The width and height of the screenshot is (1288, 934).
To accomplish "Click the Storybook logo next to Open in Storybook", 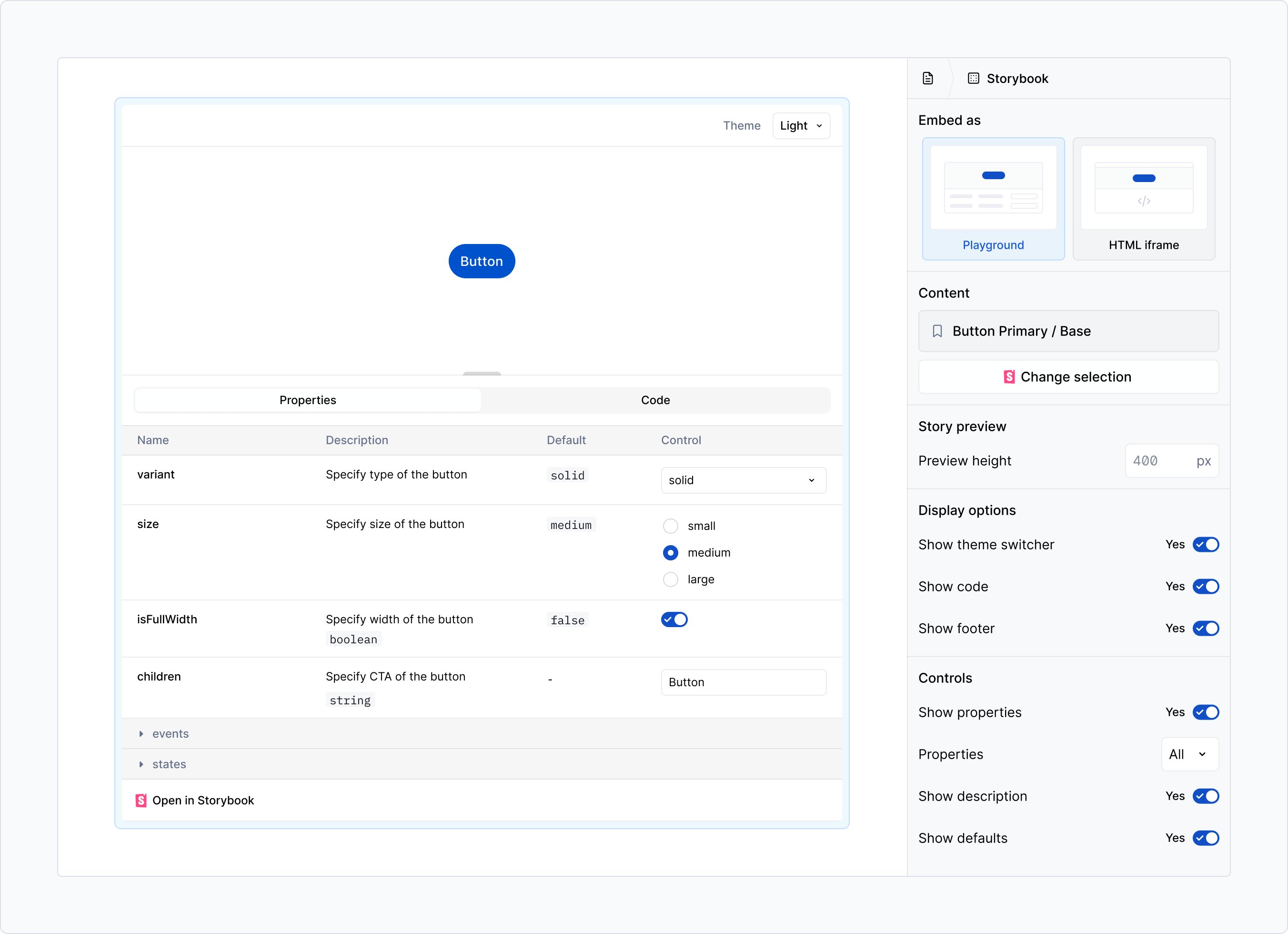I will (141, 801).
